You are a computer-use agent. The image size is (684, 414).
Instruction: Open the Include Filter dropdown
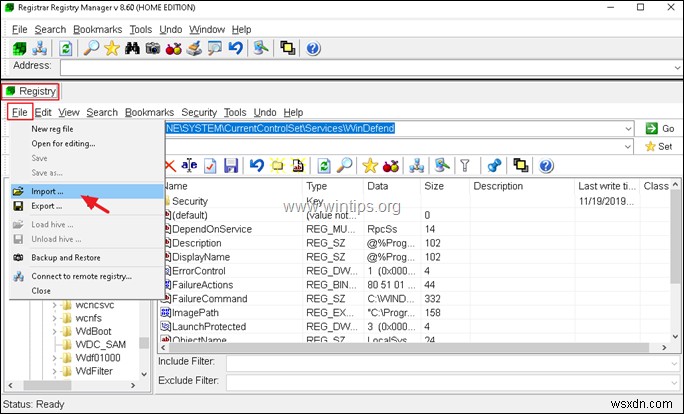(x=676, y=363)
